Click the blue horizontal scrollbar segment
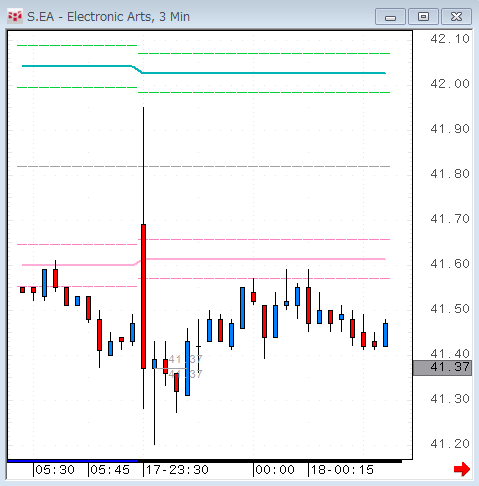Screen dimensions: 479x486 click(72, 461)
